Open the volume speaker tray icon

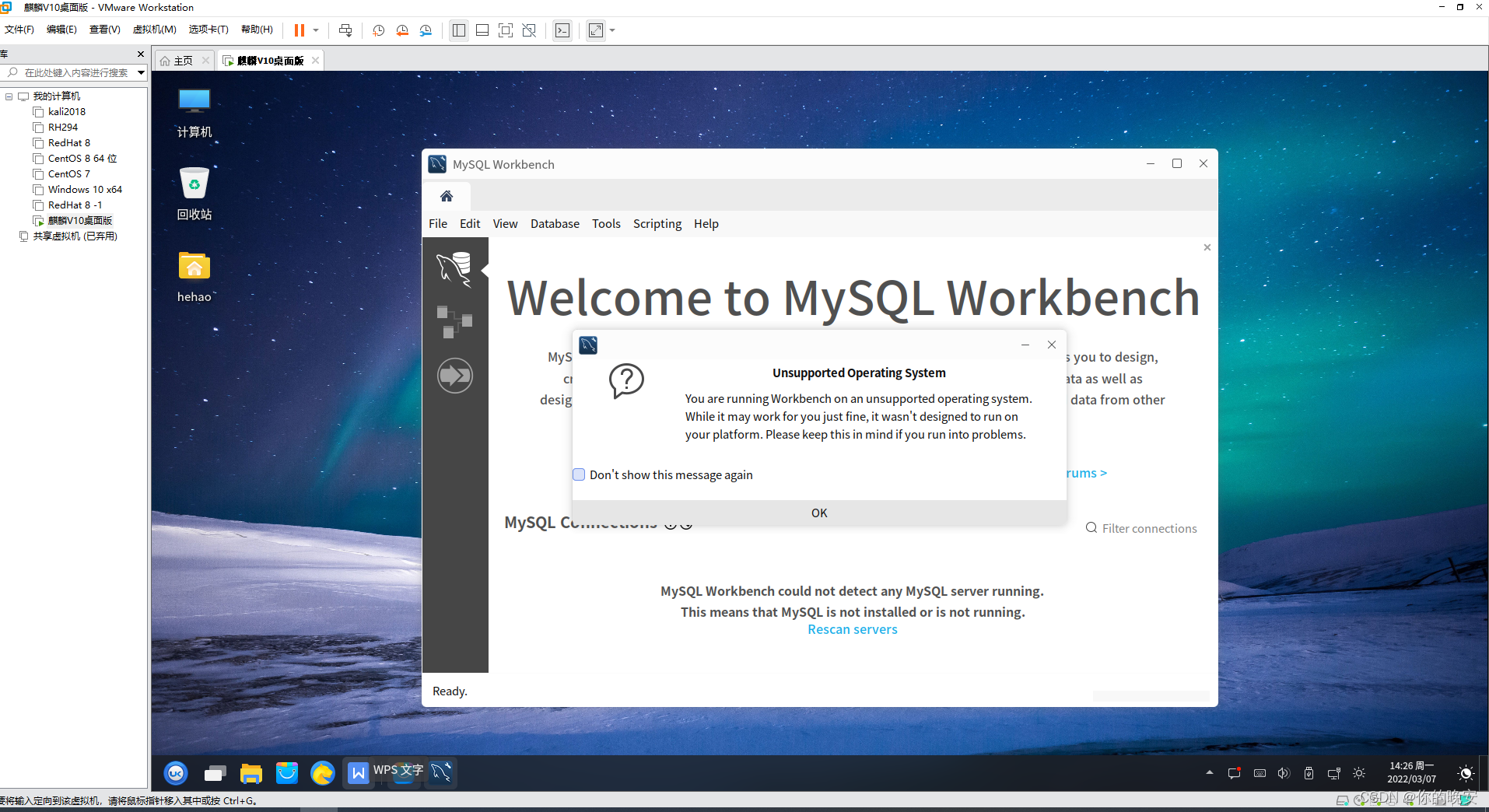(1284, 773)
